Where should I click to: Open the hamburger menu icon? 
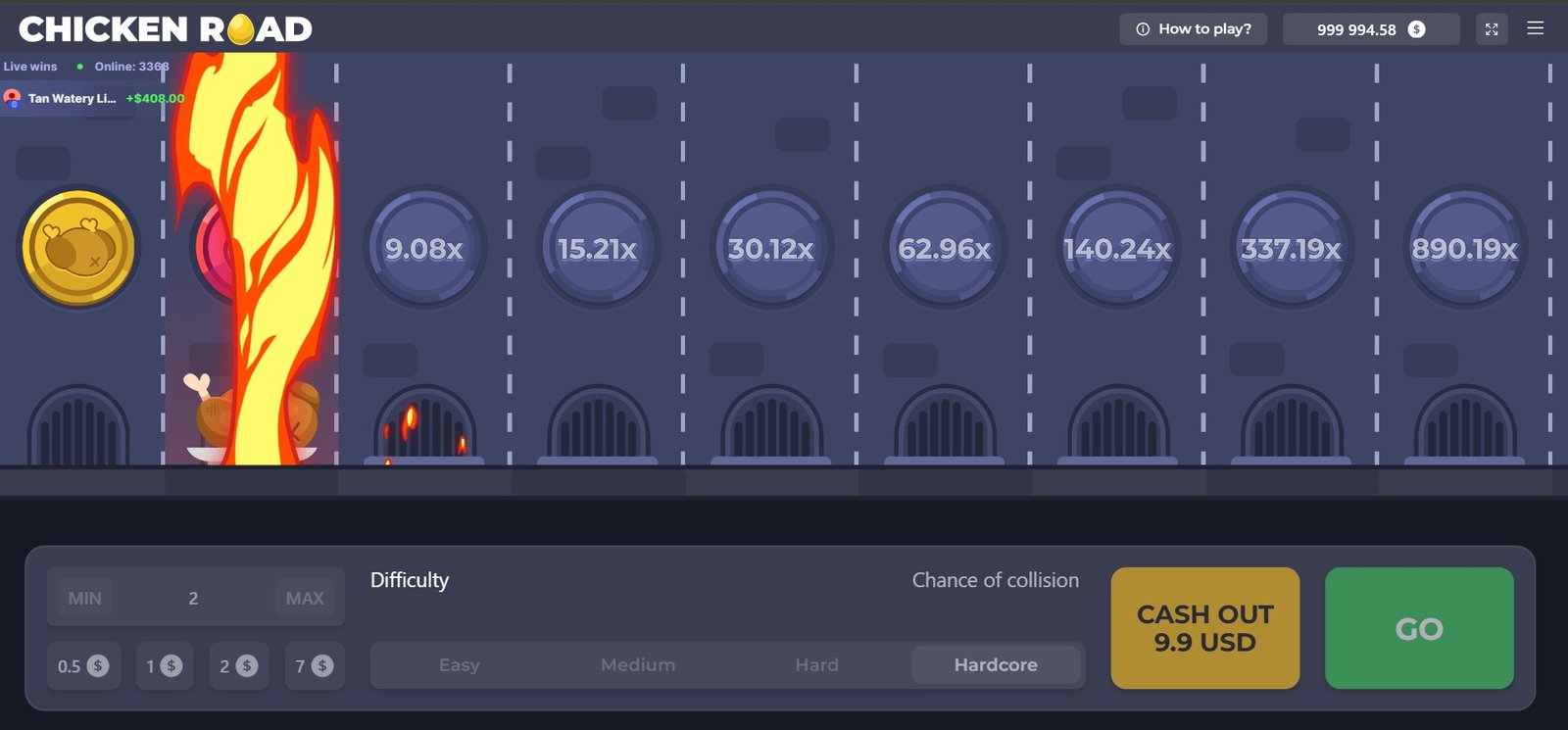pyautogui.click(x=1535, y=28)
